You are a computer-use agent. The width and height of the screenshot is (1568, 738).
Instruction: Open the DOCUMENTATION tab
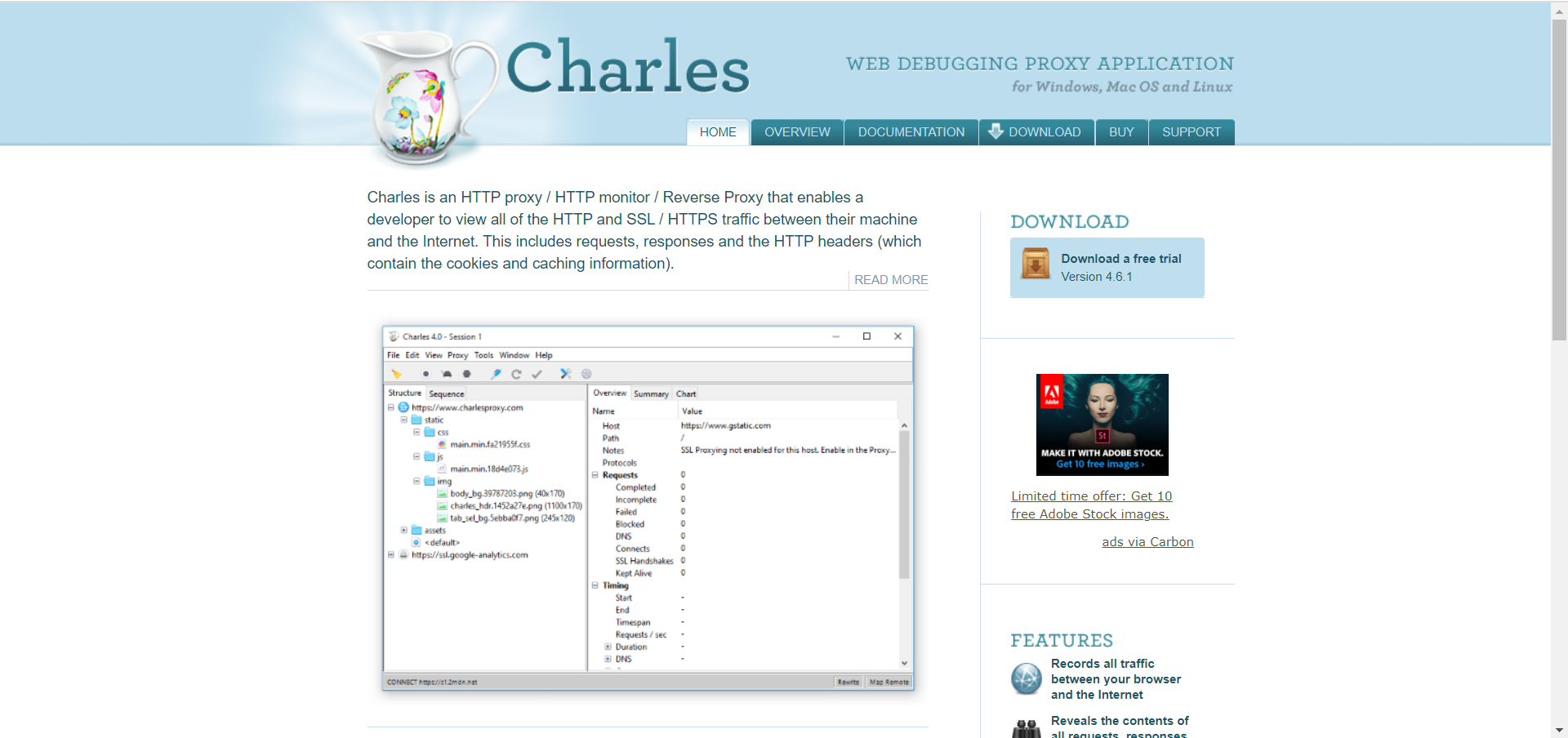911,132
